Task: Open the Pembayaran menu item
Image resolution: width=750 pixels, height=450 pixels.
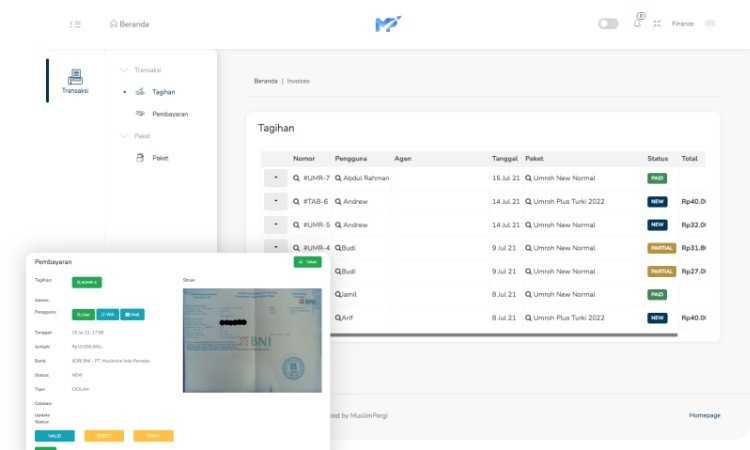Action: coord(170,114)
